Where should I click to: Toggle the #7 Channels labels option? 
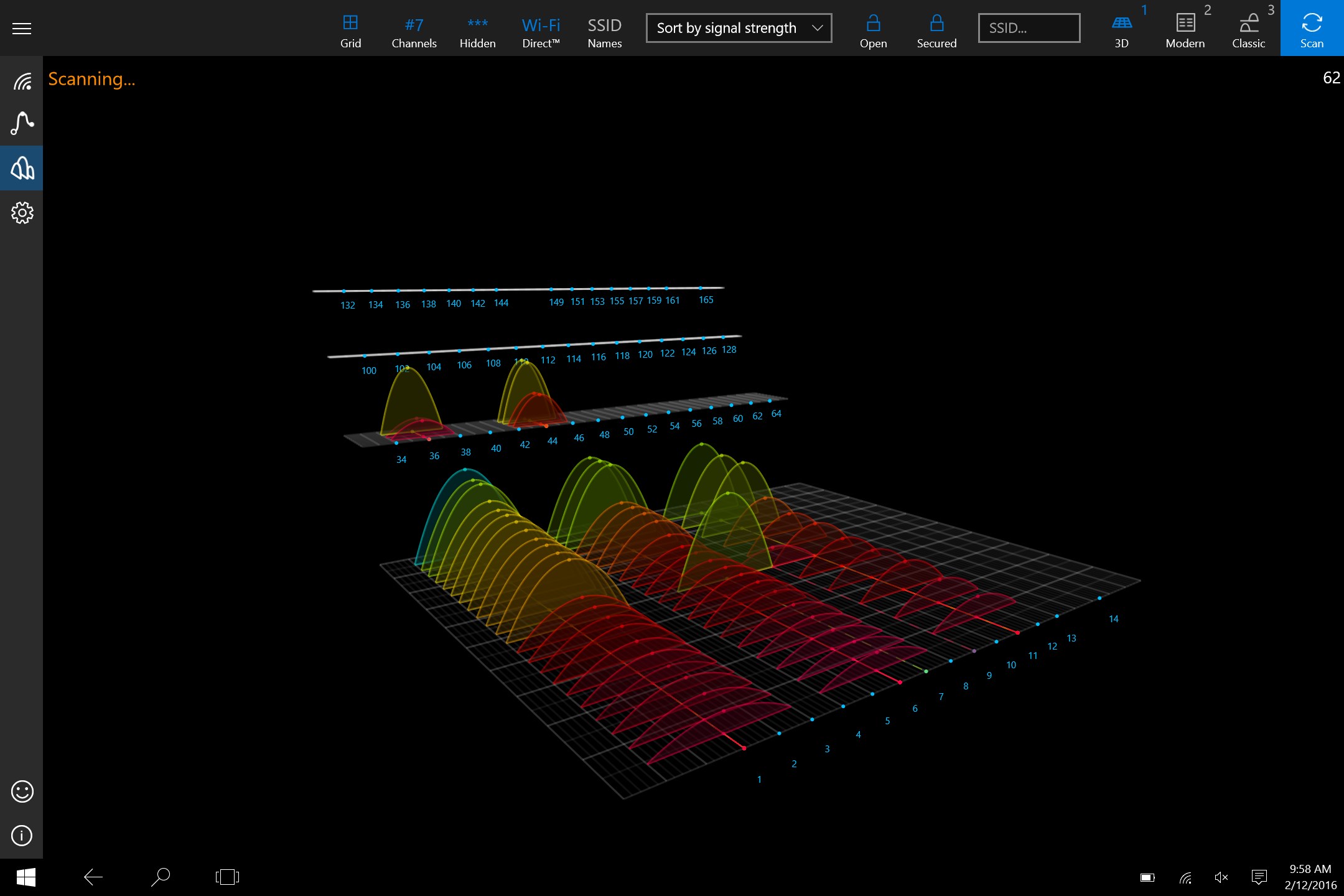pos(414,31)
